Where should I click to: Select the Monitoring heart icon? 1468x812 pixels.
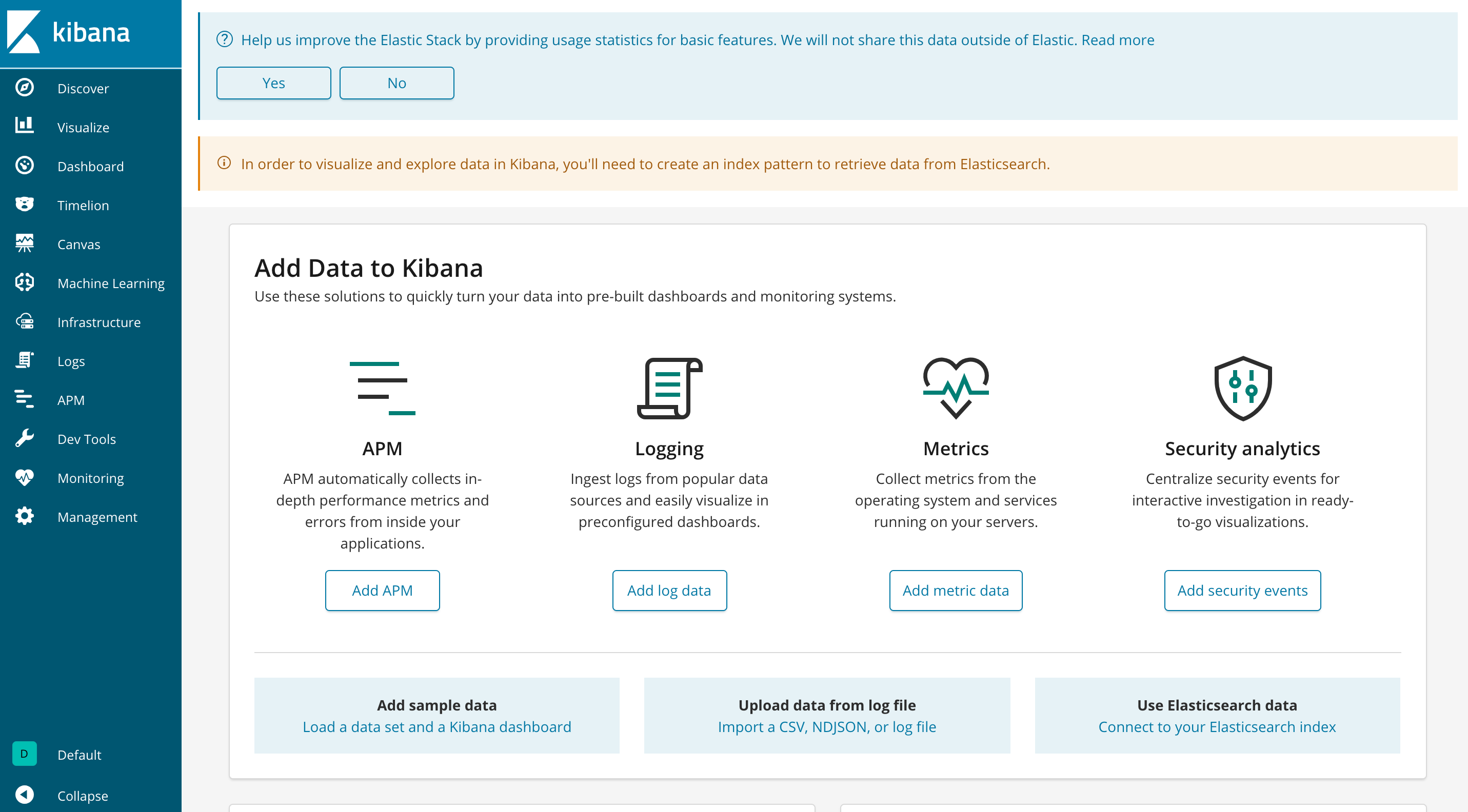(25, 478)
